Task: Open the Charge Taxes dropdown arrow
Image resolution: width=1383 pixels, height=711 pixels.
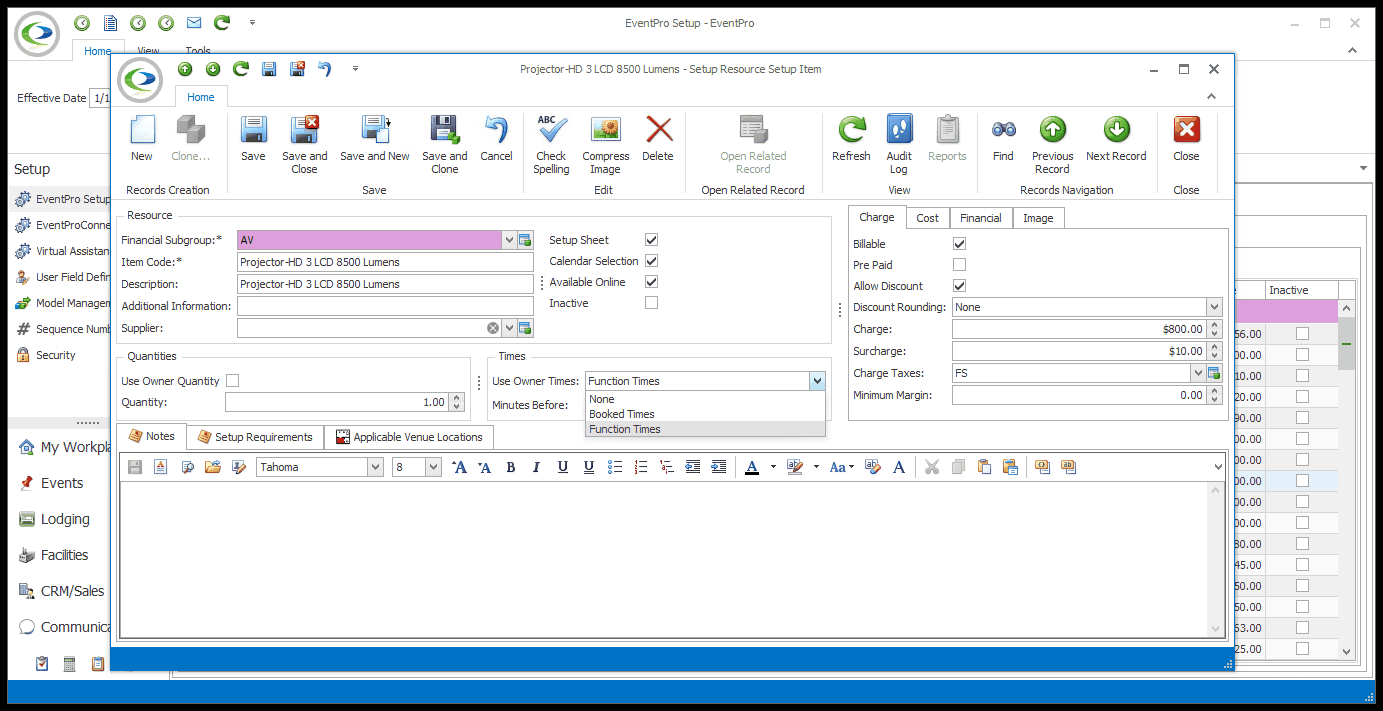Action: click(1198, 373)
